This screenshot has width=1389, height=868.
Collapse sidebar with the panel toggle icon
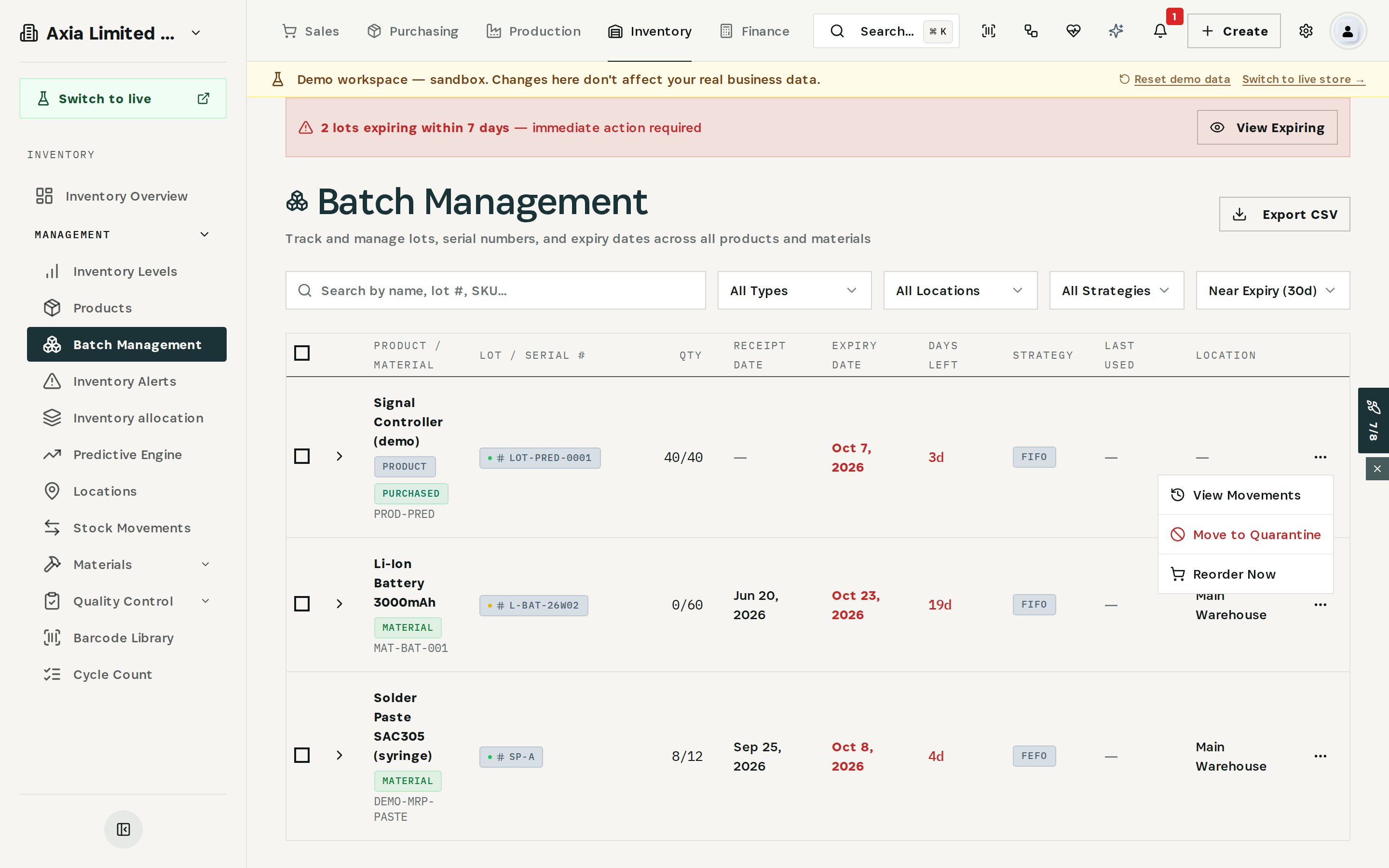click(123, 829)
